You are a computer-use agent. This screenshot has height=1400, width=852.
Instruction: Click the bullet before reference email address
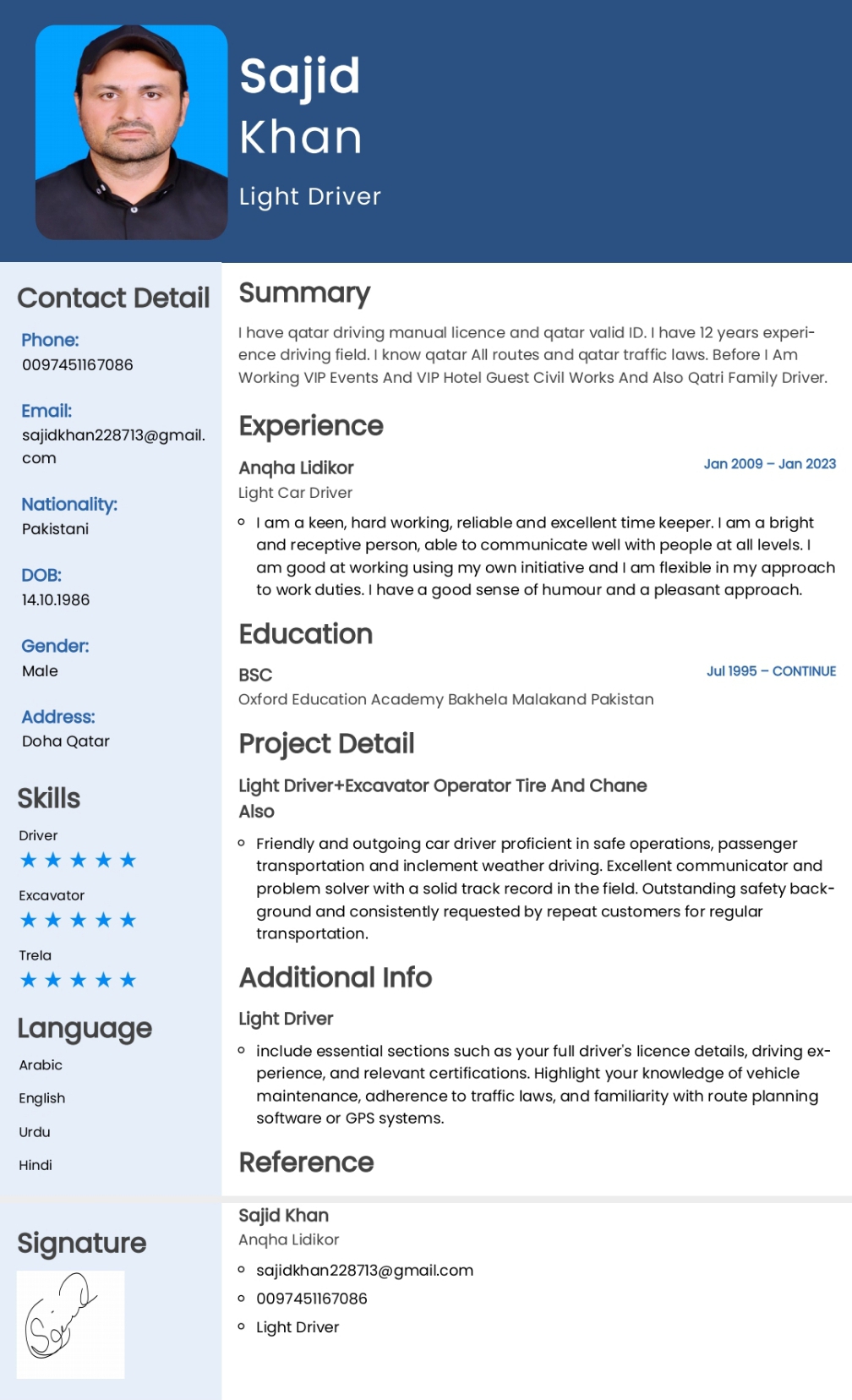click(242, 1270)
